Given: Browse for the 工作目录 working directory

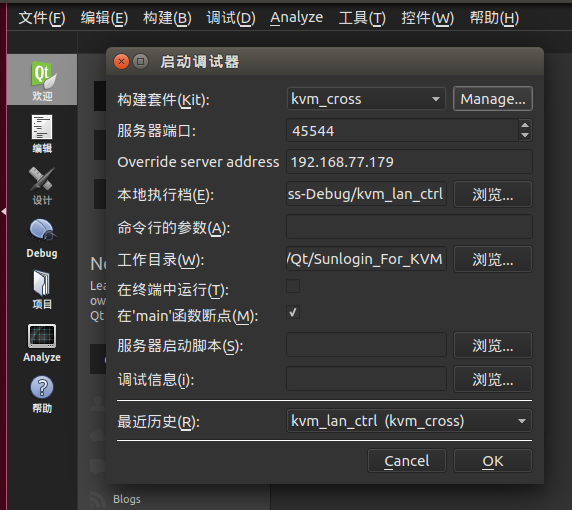Looking at the screenshot, I should (x=493, y=259).
